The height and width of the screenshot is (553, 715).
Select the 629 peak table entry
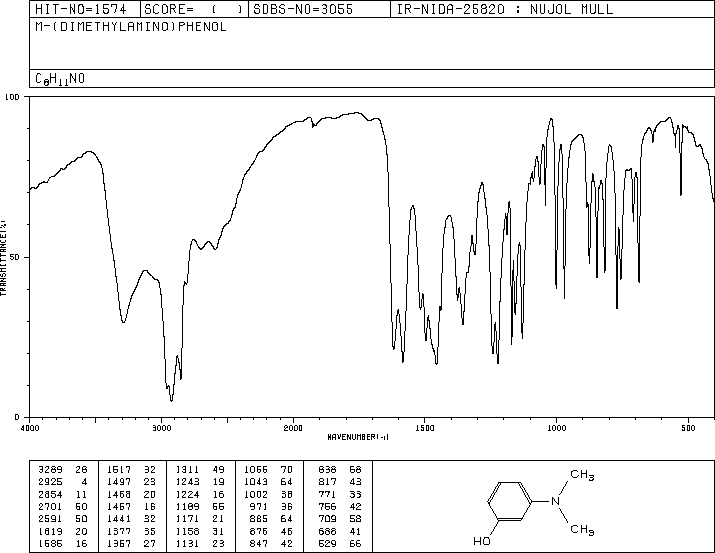pyautogui.click(x=340, y=544)
